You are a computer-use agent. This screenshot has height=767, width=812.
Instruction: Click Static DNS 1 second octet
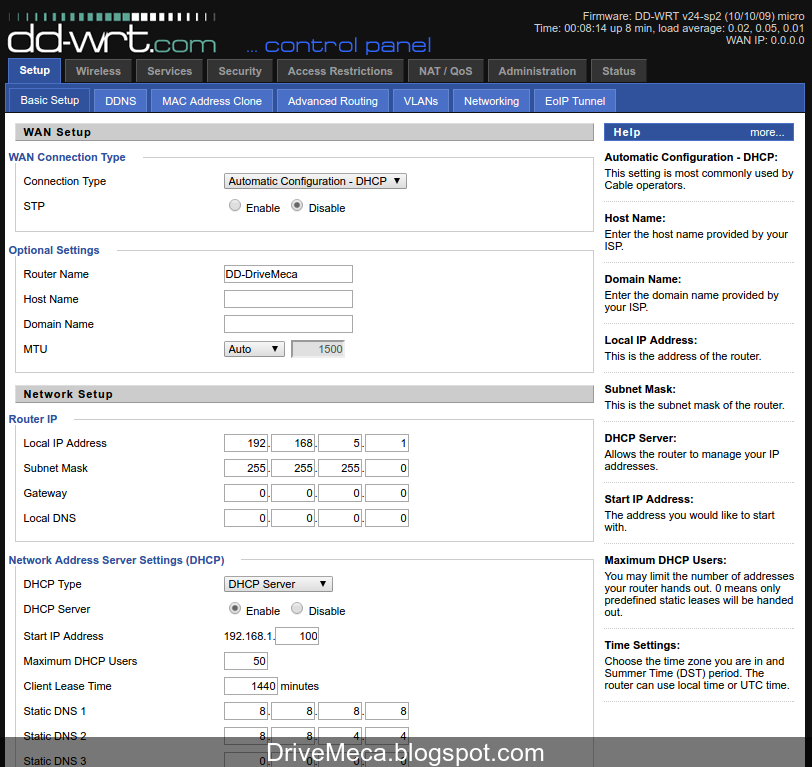[293, 711]
